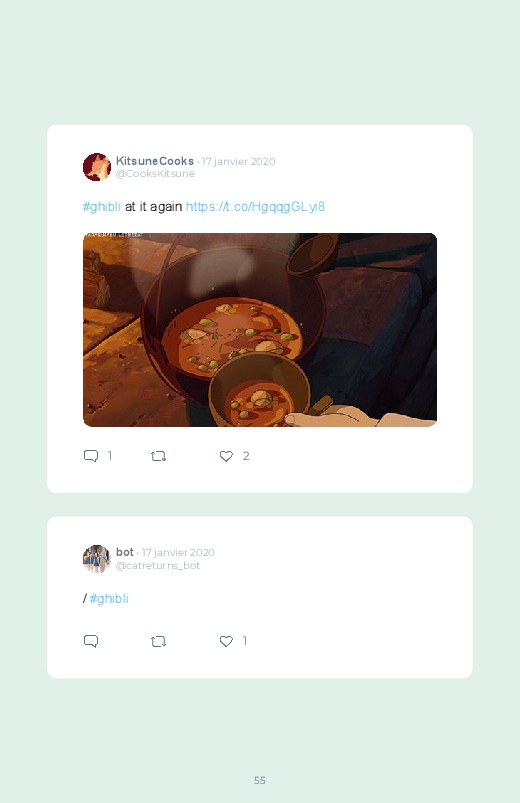The width and height of the screenshot is (520, 803).
Task: Open bot profile avatar picture
Action: 97,559
